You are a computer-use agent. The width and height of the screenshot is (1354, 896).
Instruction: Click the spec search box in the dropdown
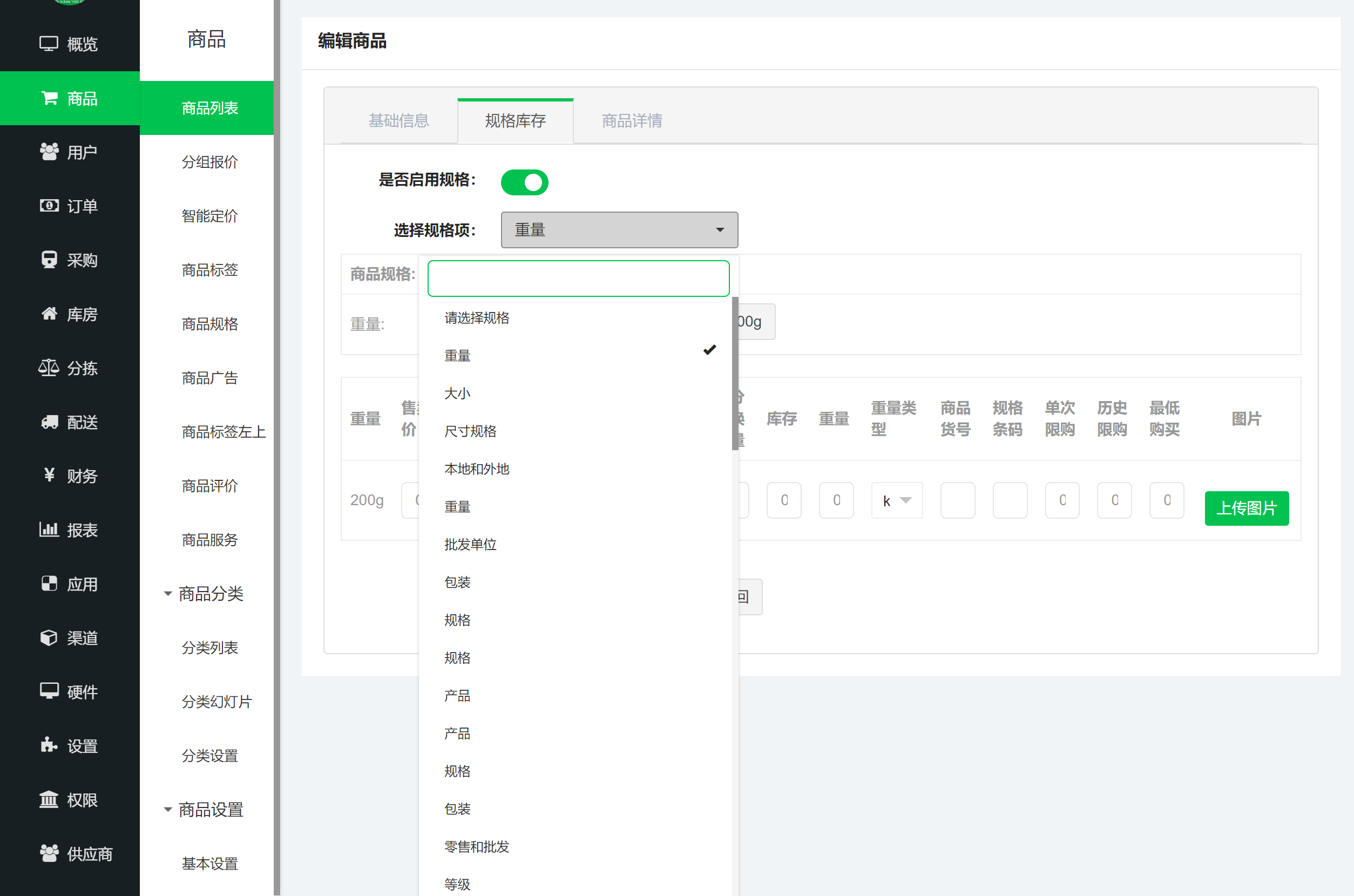coord(578,279)
